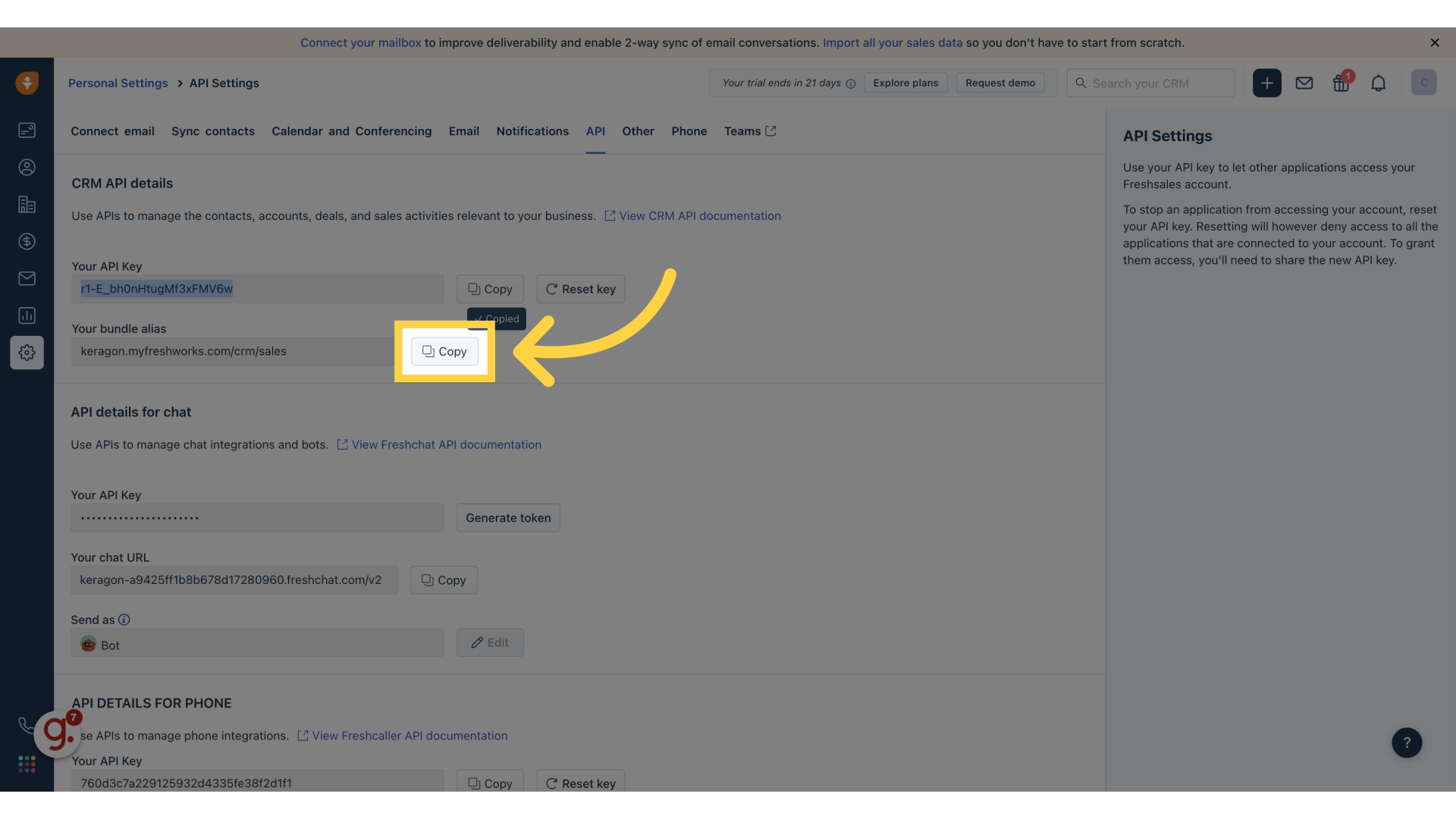Viewport: 1456px width, 819px height.
Task: Copy the CRM API key
Action: click(490, 289)
